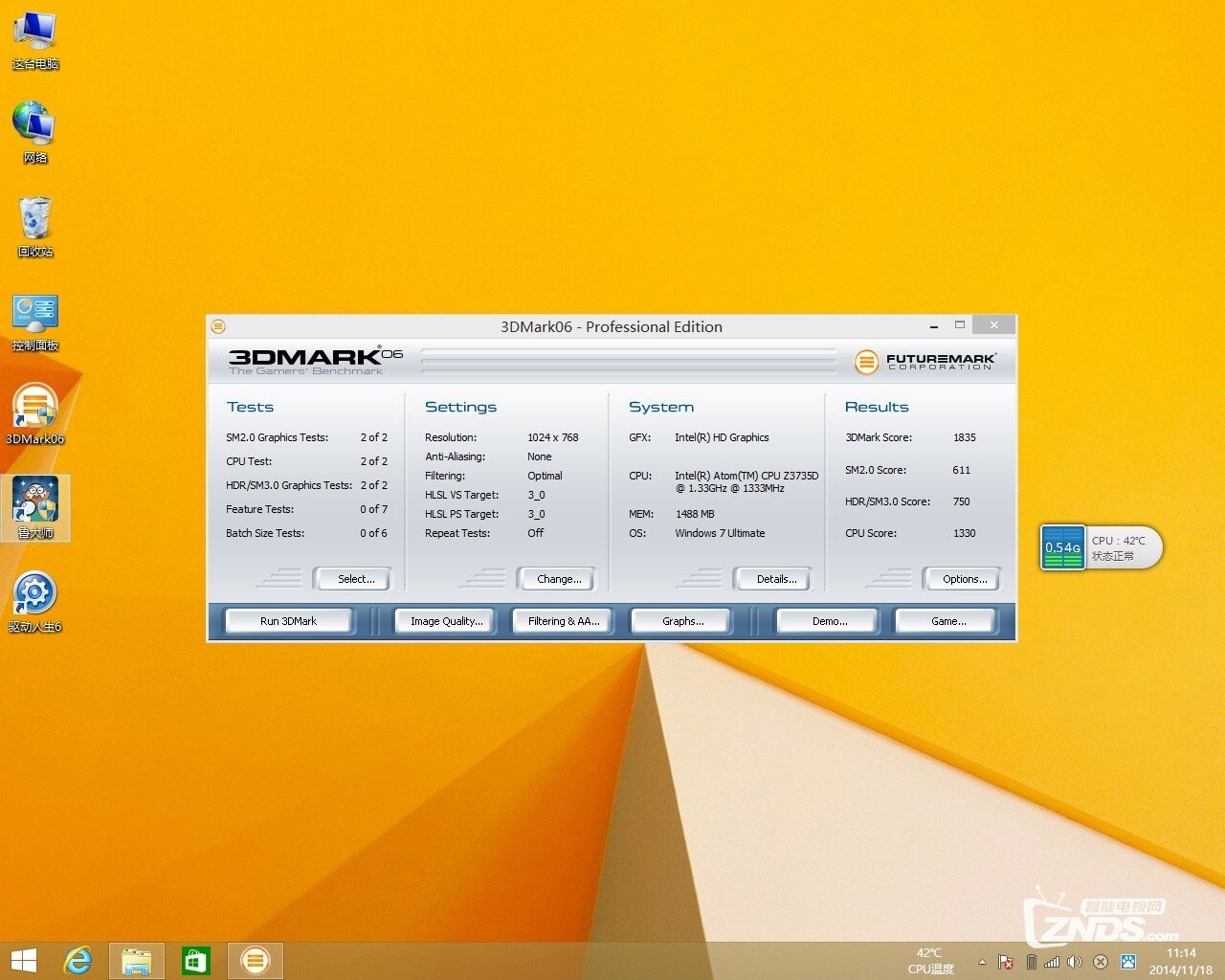Image resolution: width=1225 pixels, height=980 pixels.
Task: Click the Resolution value 1024 x 768
Action: 553,437
